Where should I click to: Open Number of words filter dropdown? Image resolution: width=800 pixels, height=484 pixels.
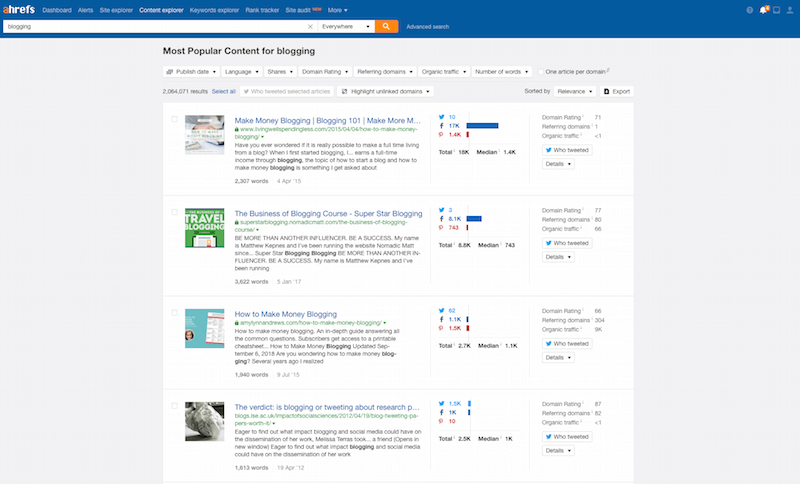[x=502, y=72]
